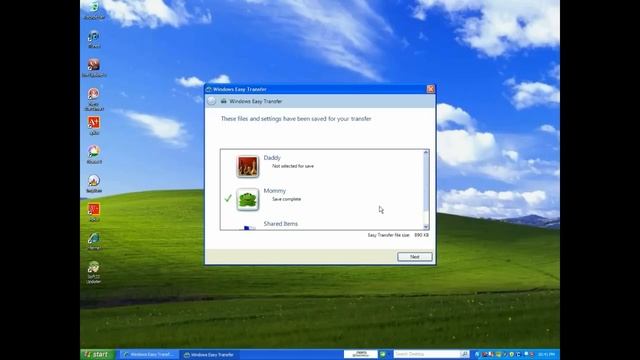Click the "These files and settings have been saved" heading
Viewport: 640px width, 360px height.
[x=296, y=119]
